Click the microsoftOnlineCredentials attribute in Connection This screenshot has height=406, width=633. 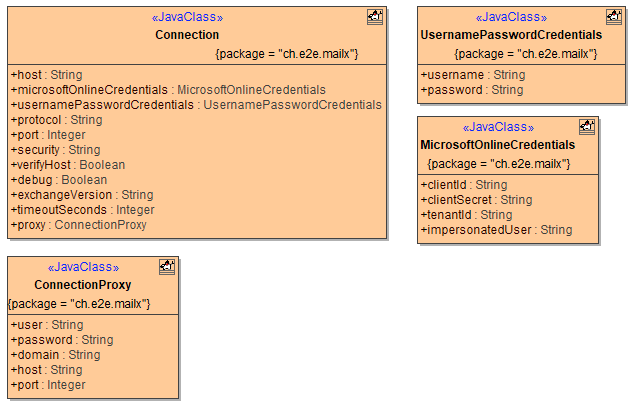(168, 90)
